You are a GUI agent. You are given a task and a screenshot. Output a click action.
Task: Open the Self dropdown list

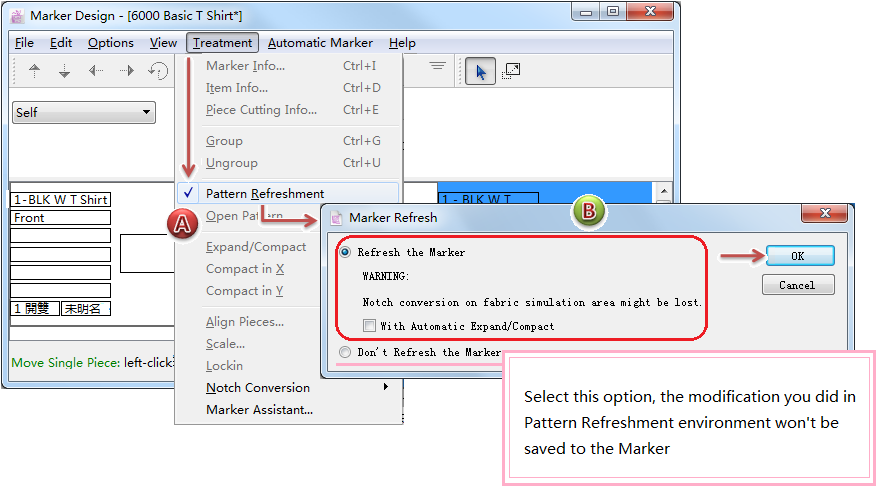click(x=84, y=112)
